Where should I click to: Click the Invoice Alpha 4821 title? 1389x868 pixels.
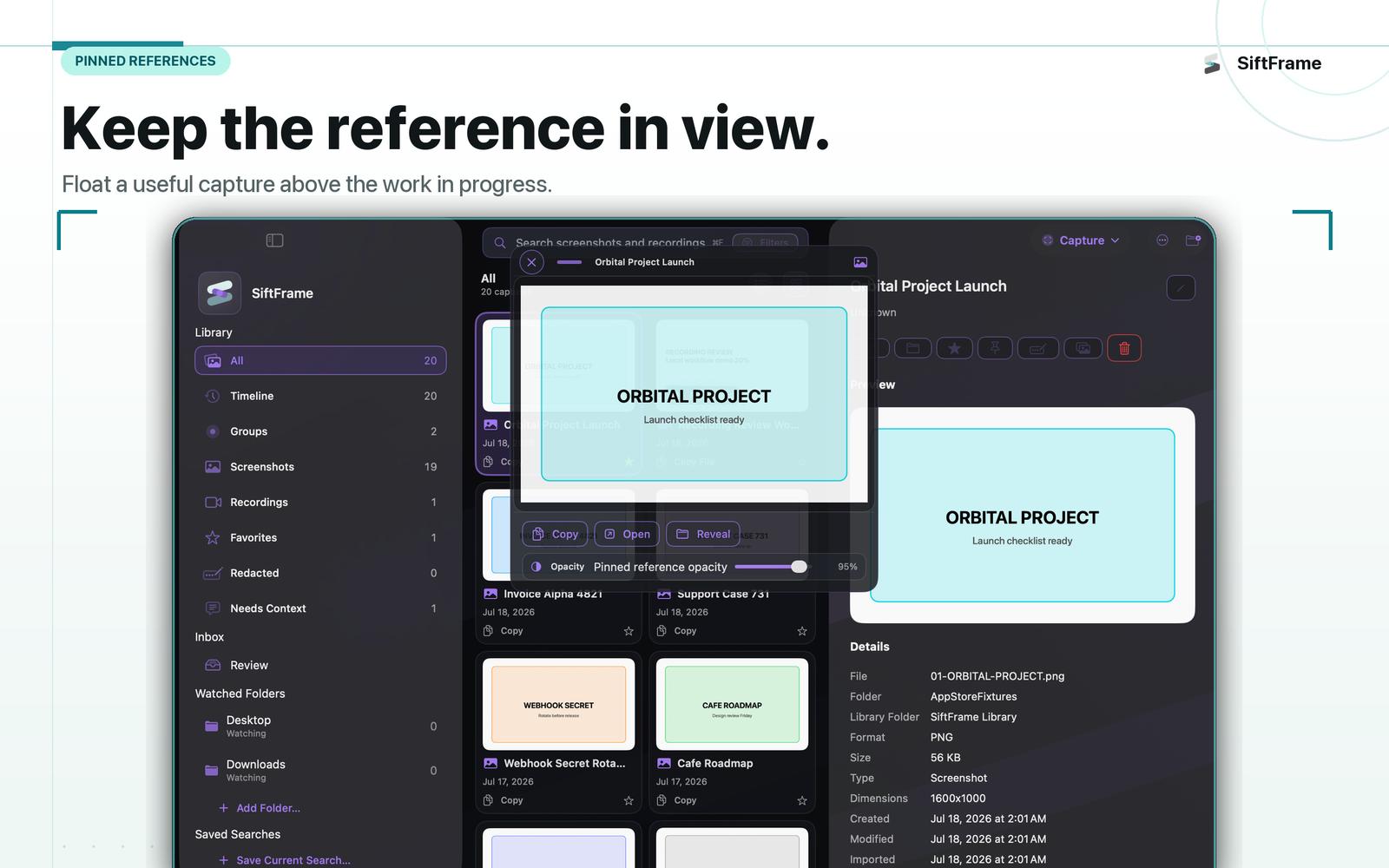(x=553, y=594)
